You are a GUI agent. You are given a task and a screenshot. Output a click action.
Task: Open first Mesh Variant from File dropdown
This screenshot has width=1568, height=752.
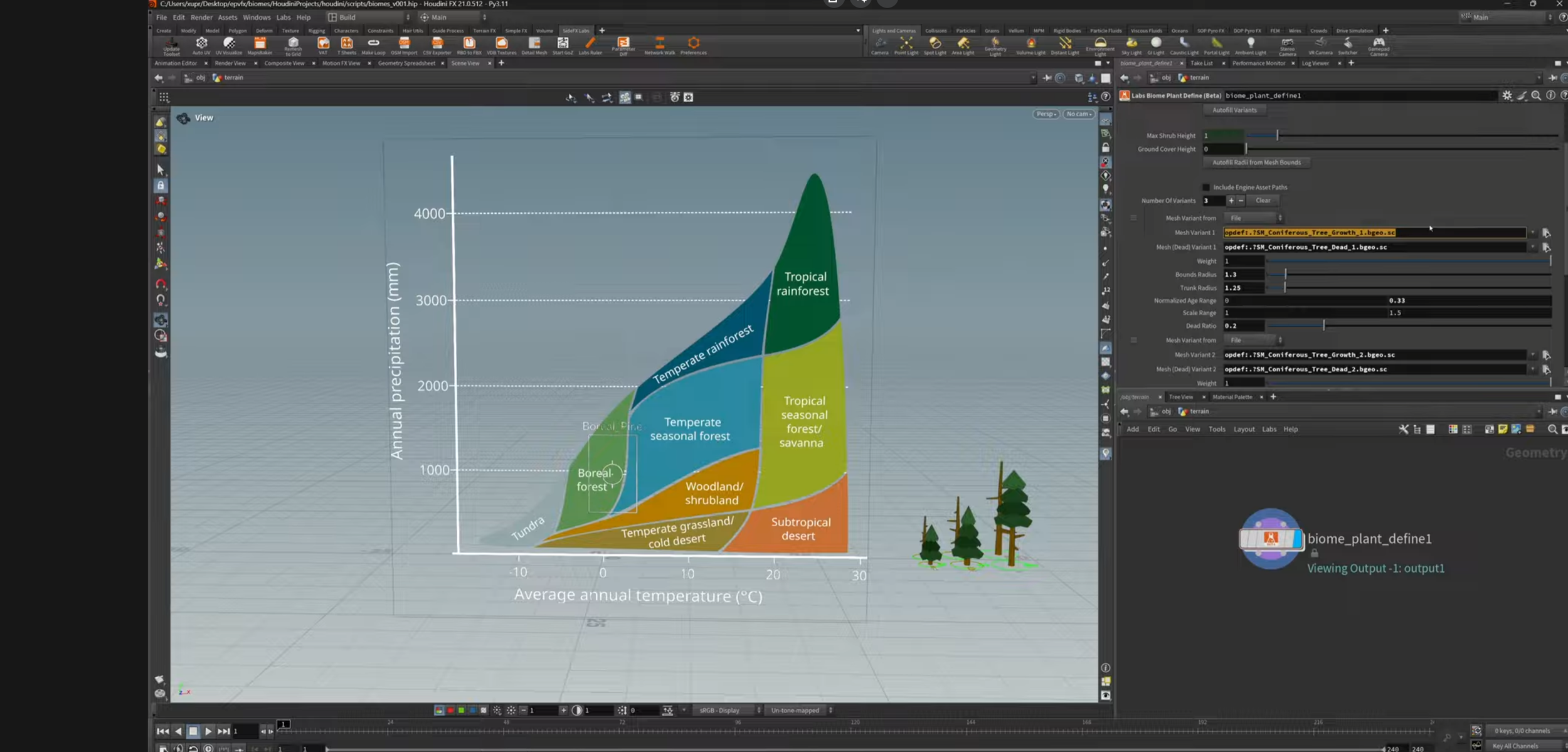(1254, 218)
